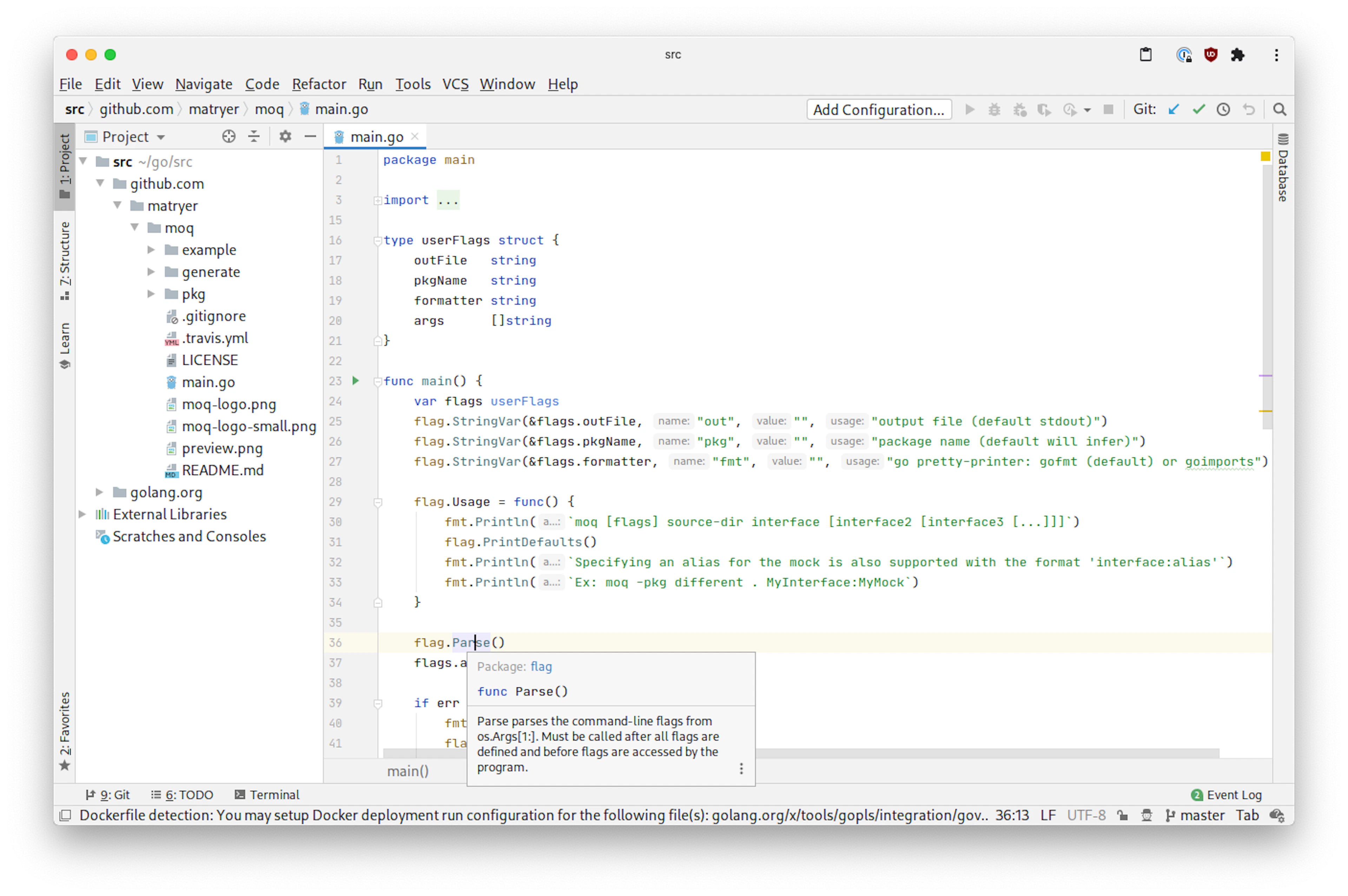Open Database tool window on right edge
This screenshot has width=1348, height=896.
(x=1283, y=167)
